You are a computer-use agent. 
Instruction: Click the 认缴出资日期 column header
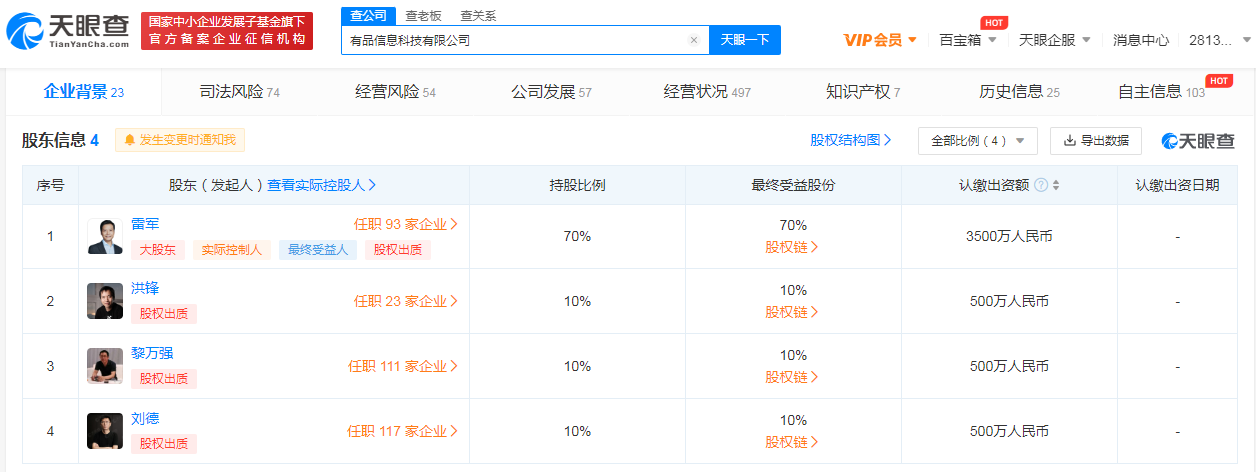point(1177,185)
